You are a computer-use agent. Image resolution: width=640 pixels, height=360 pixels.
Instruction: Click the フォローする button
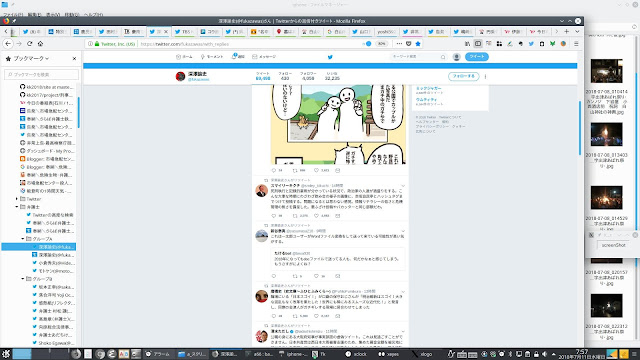[463, 76]
